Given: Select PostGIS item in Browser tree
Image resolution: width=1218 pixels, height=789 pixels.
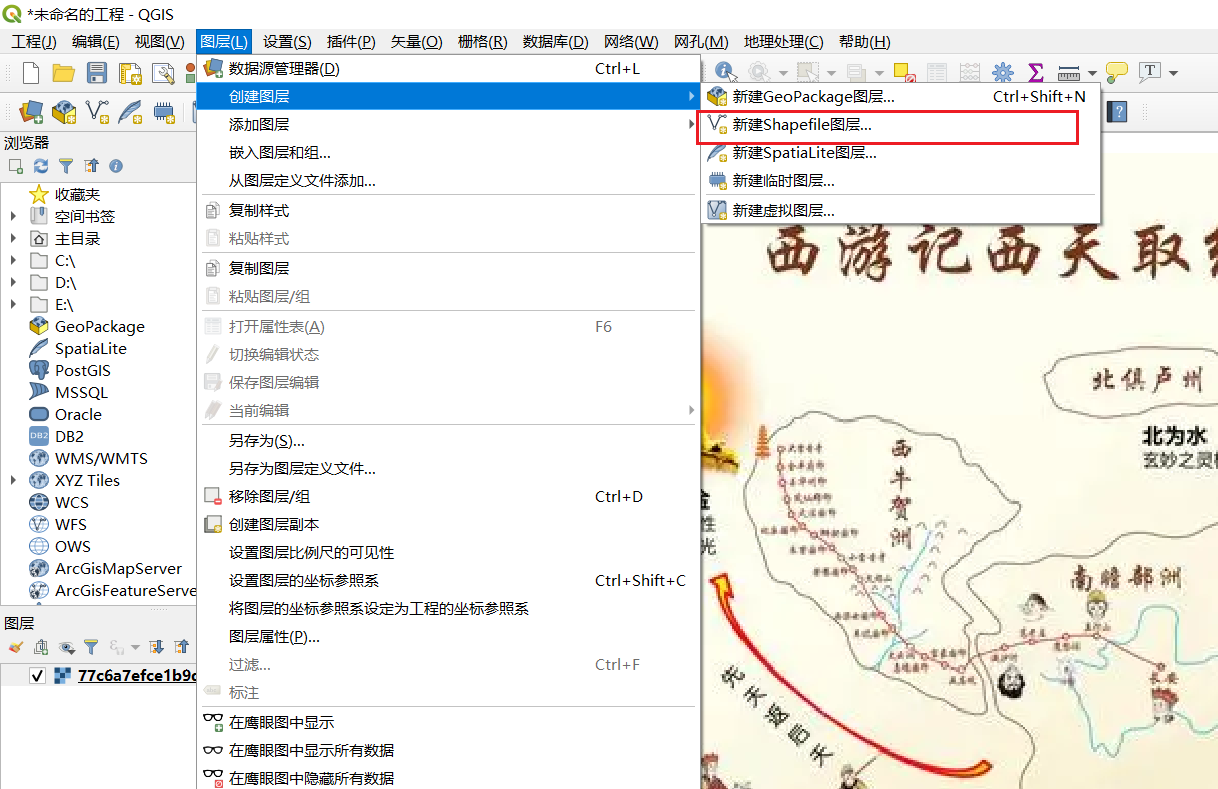Looking at the screenshot, I should [83, 370].
